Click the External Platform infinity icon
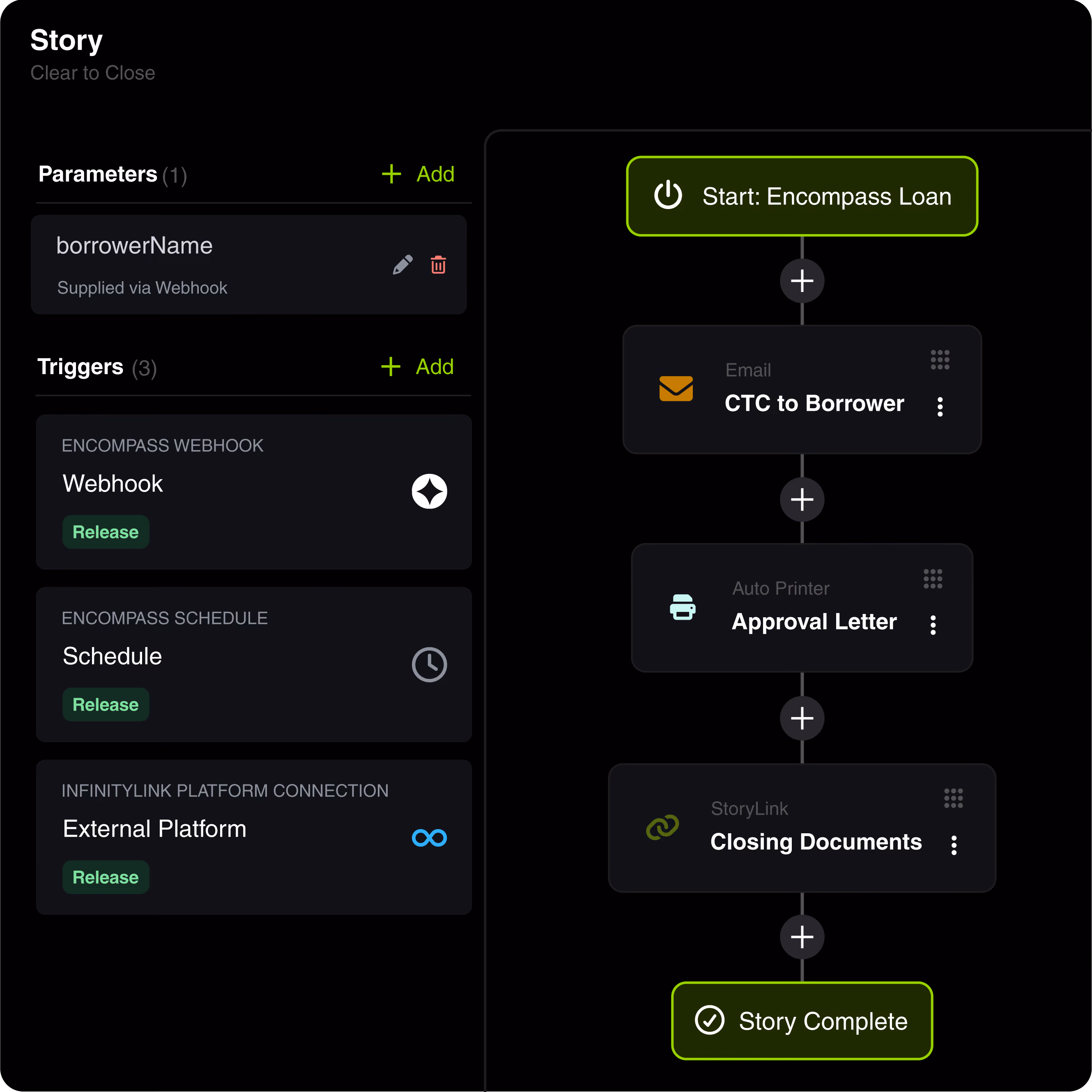 point(430,838)
